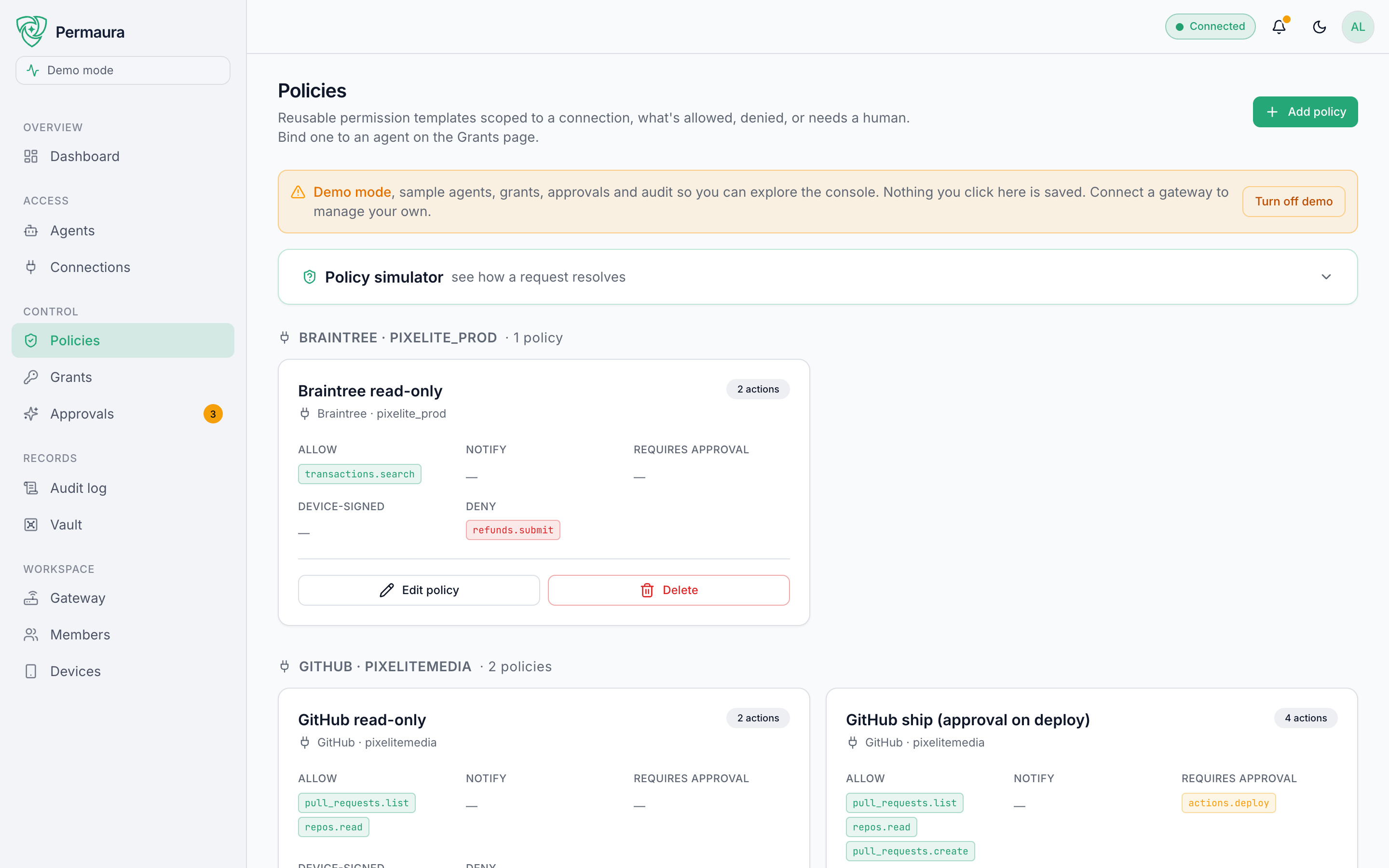Click the Policies shield icon in sidebar
This screenshot has width=1389, height=868.
tap(31, 340)
